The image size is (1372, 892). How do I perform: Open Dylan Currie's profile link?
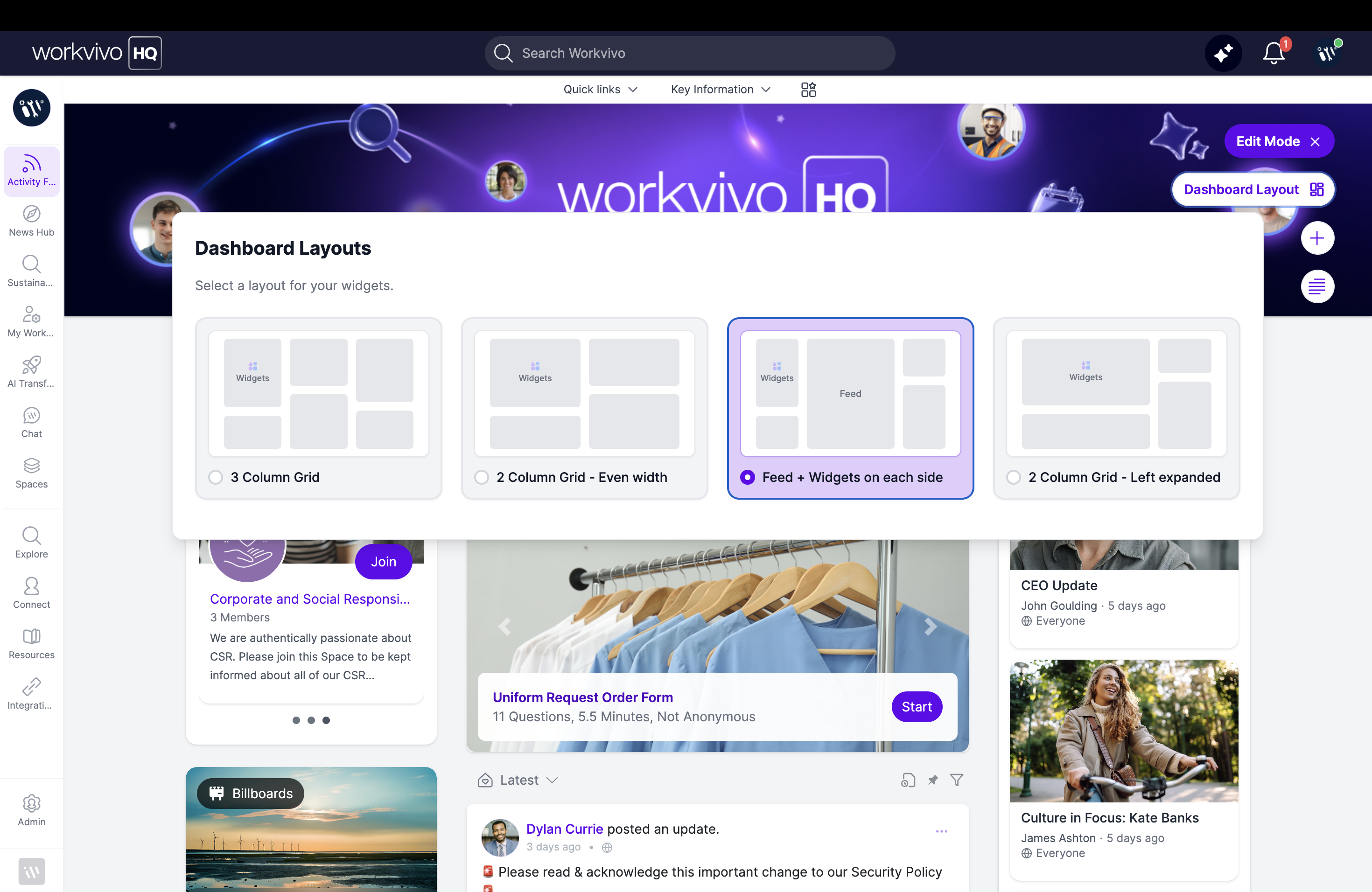click(564, 829)
